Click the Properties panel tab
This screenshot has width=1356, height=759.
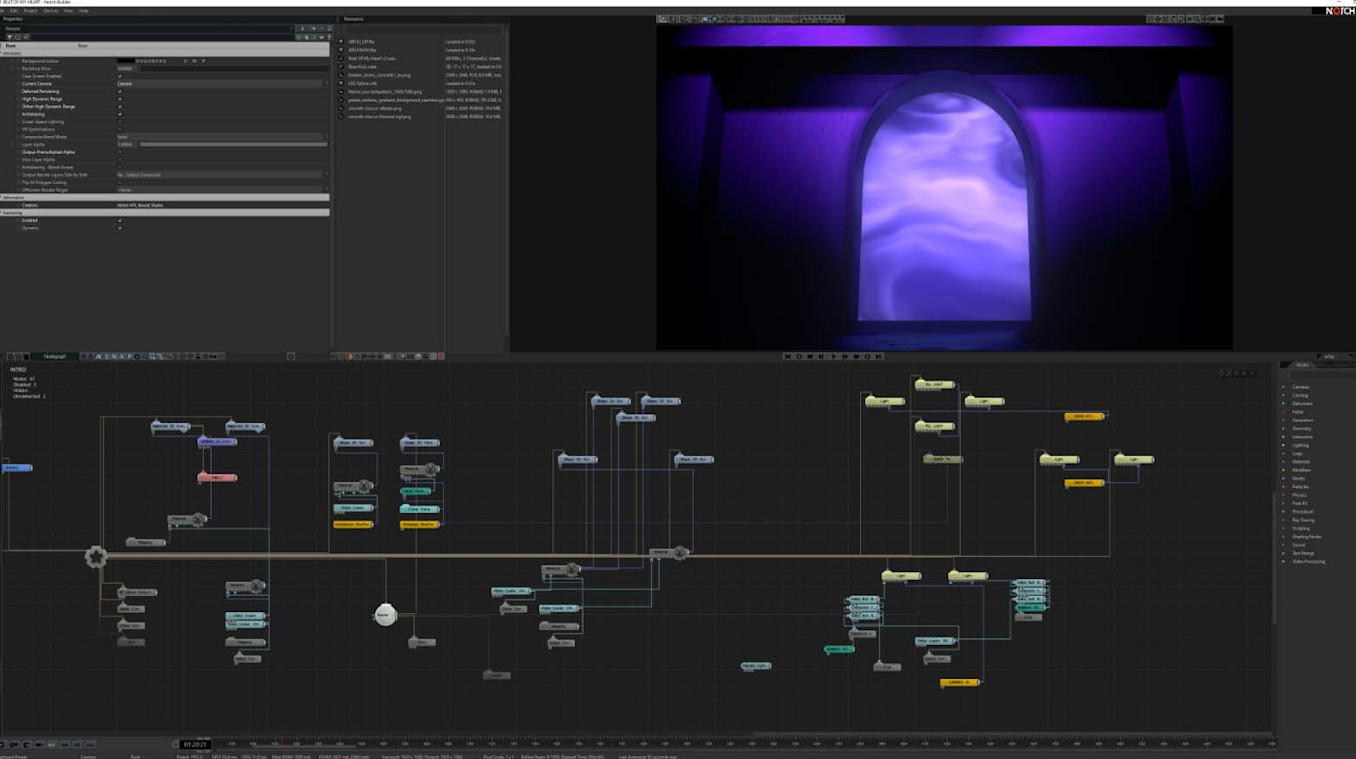(x=14, y=19)
